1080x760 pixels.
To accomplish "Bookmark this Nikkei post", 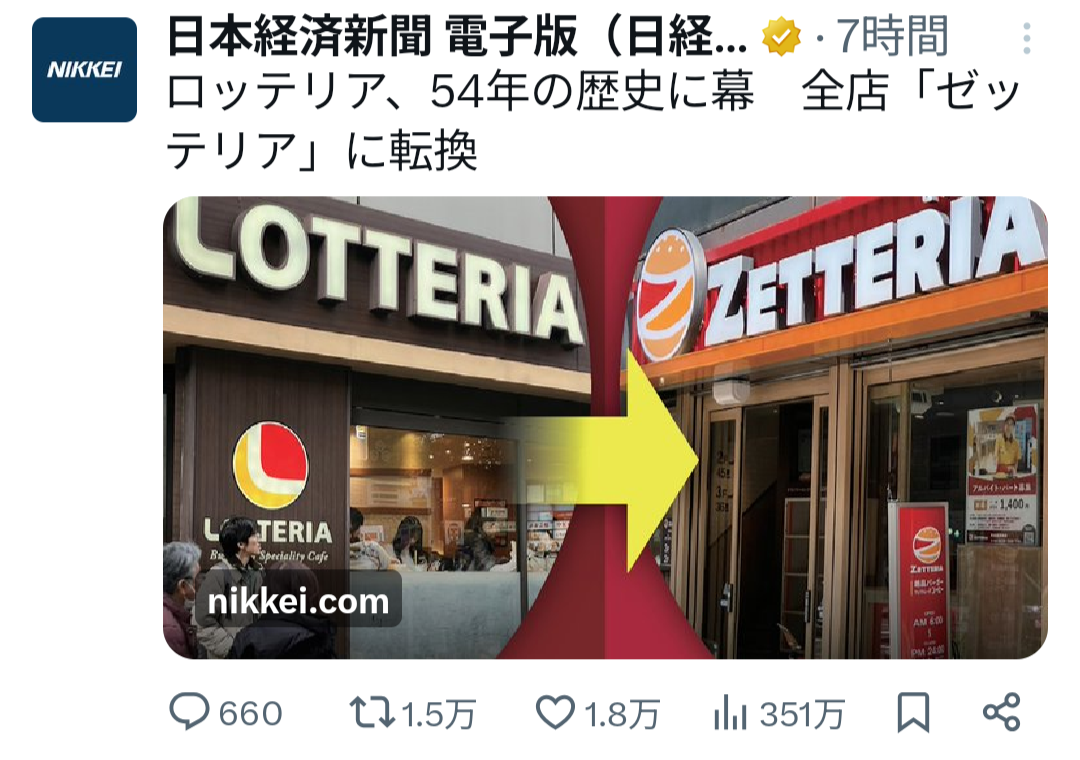I will [913, 712].
